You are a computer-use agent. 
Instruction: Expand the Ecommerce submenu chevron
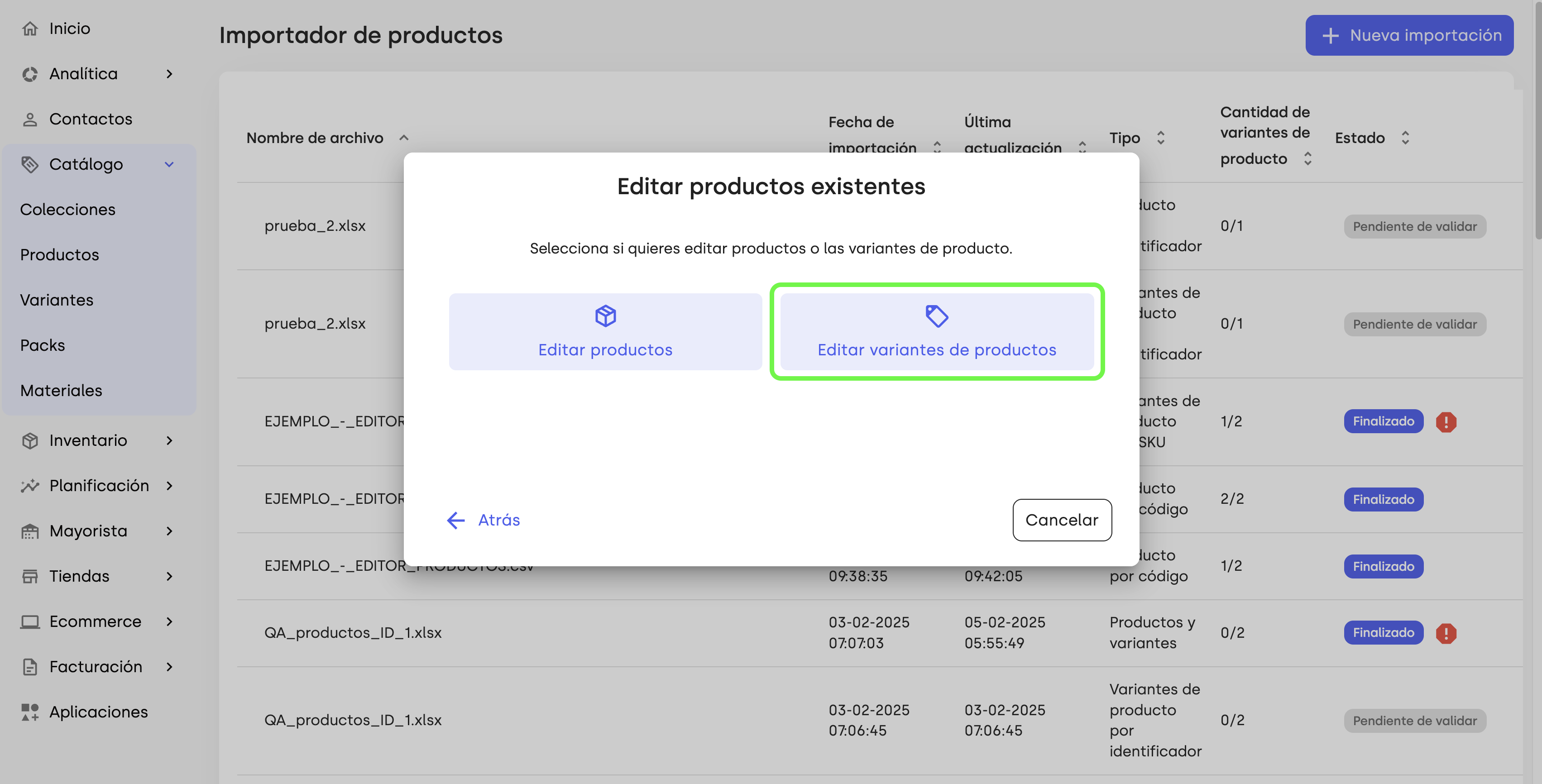(x=169, y=621)
